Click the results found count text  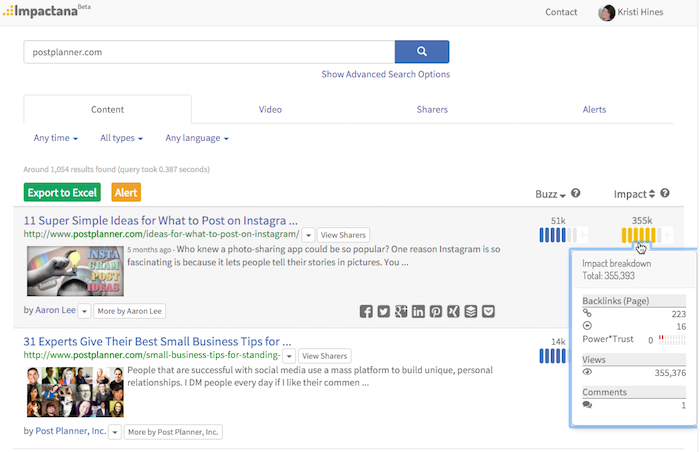pos(117,169)
